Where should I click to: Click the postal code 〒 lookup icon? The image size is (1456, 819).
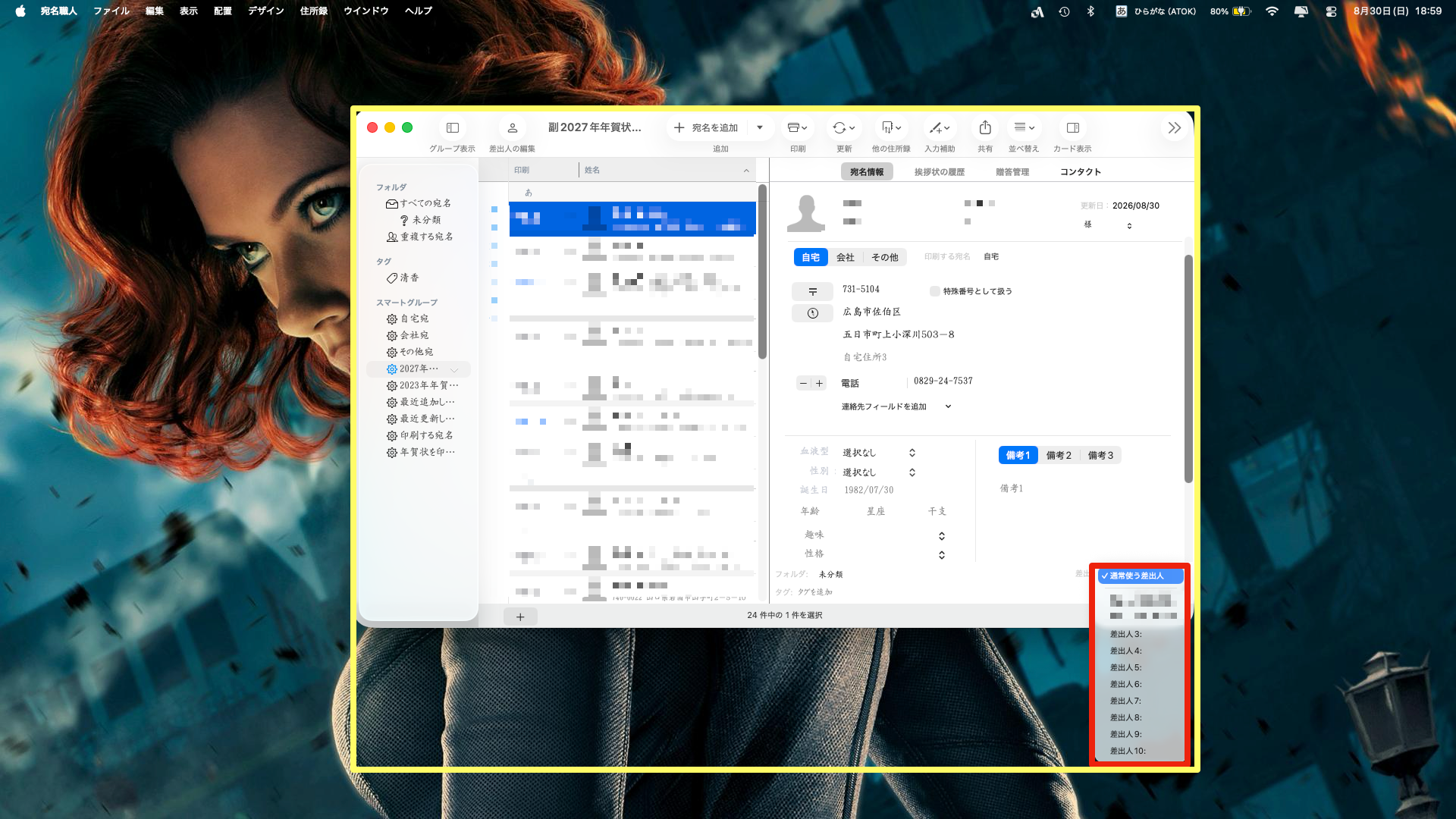tap(812, 291)
